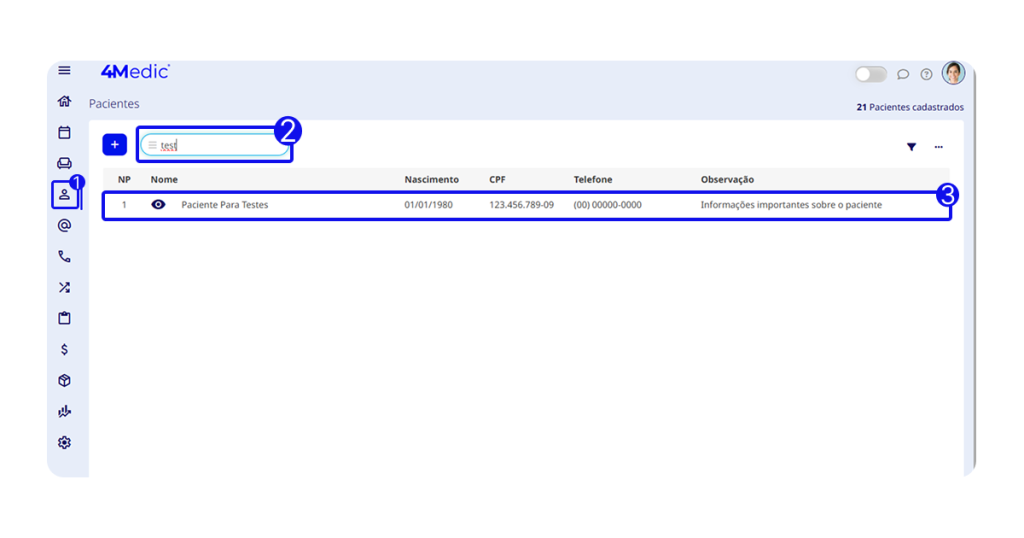Open the hamburger menu in the sidebar
This screenshot has width=1024, height=538.
[x=64, y=71]
